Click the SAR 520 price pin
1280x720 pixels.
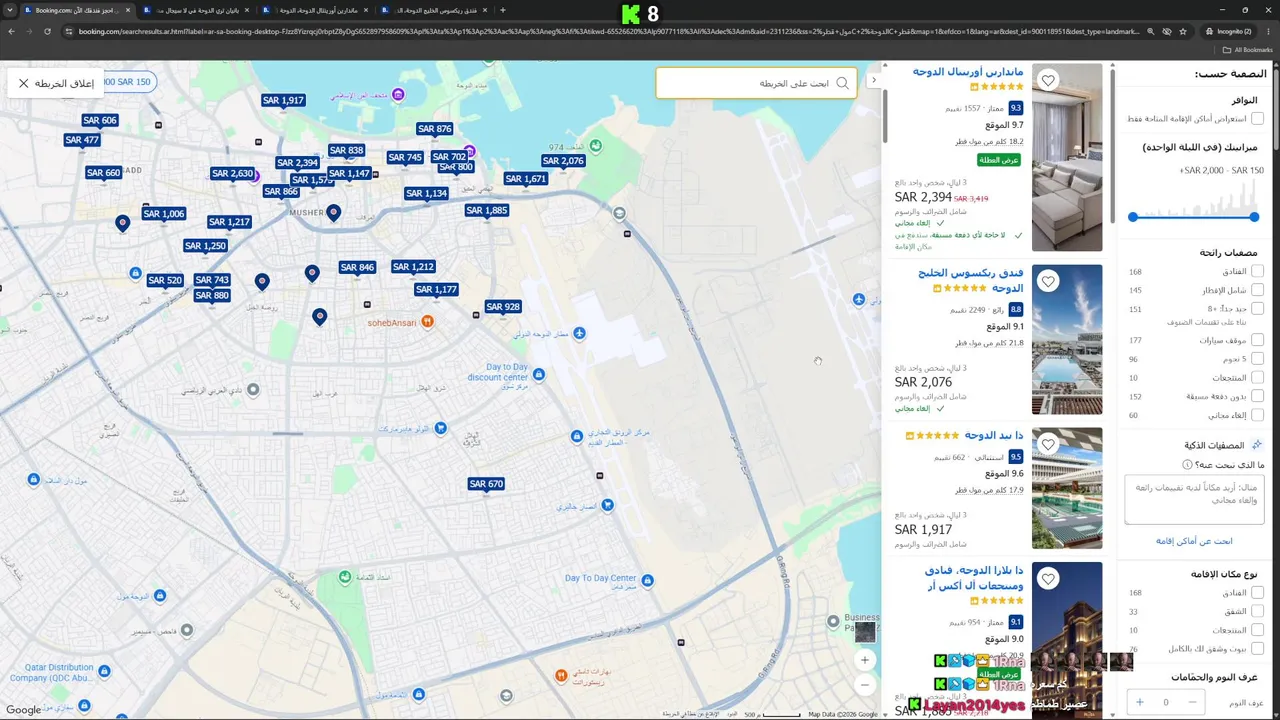coord(165,281)
